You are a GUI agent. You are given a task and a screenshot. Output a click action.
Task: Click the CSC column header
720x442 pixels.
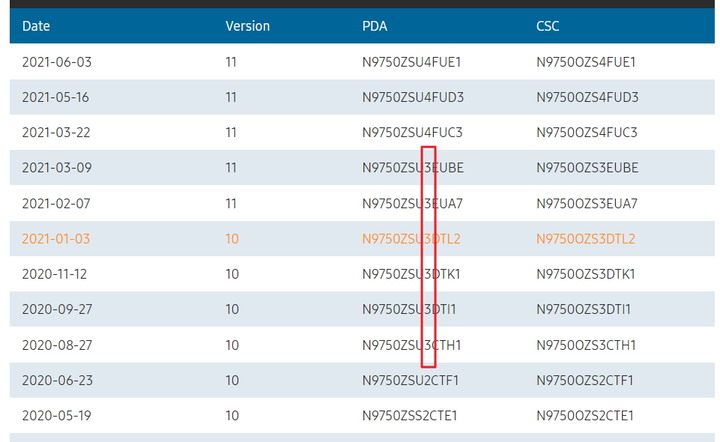tap(547, 26)
